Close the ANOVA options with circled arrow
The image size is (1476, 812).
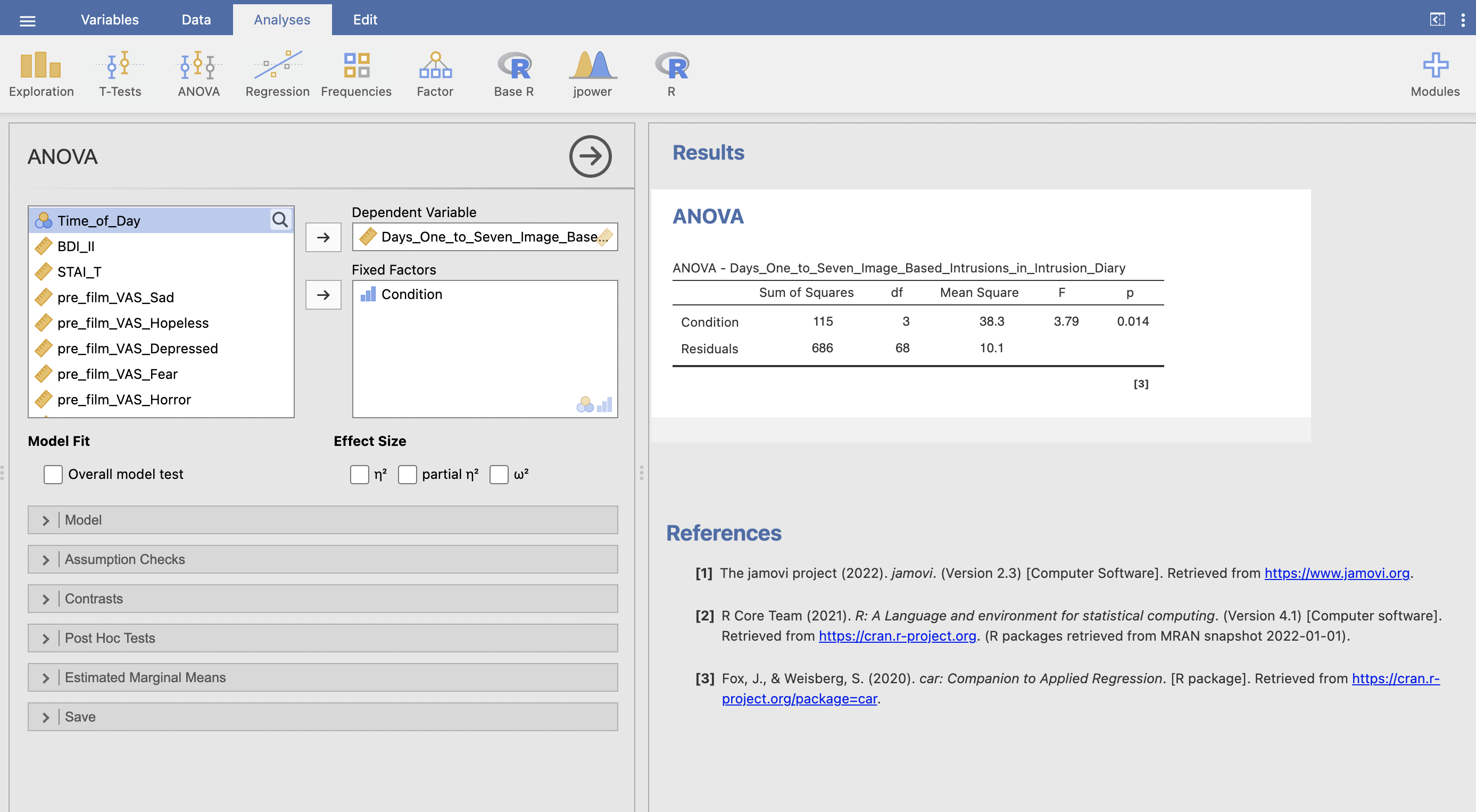[x=590, y=156]
